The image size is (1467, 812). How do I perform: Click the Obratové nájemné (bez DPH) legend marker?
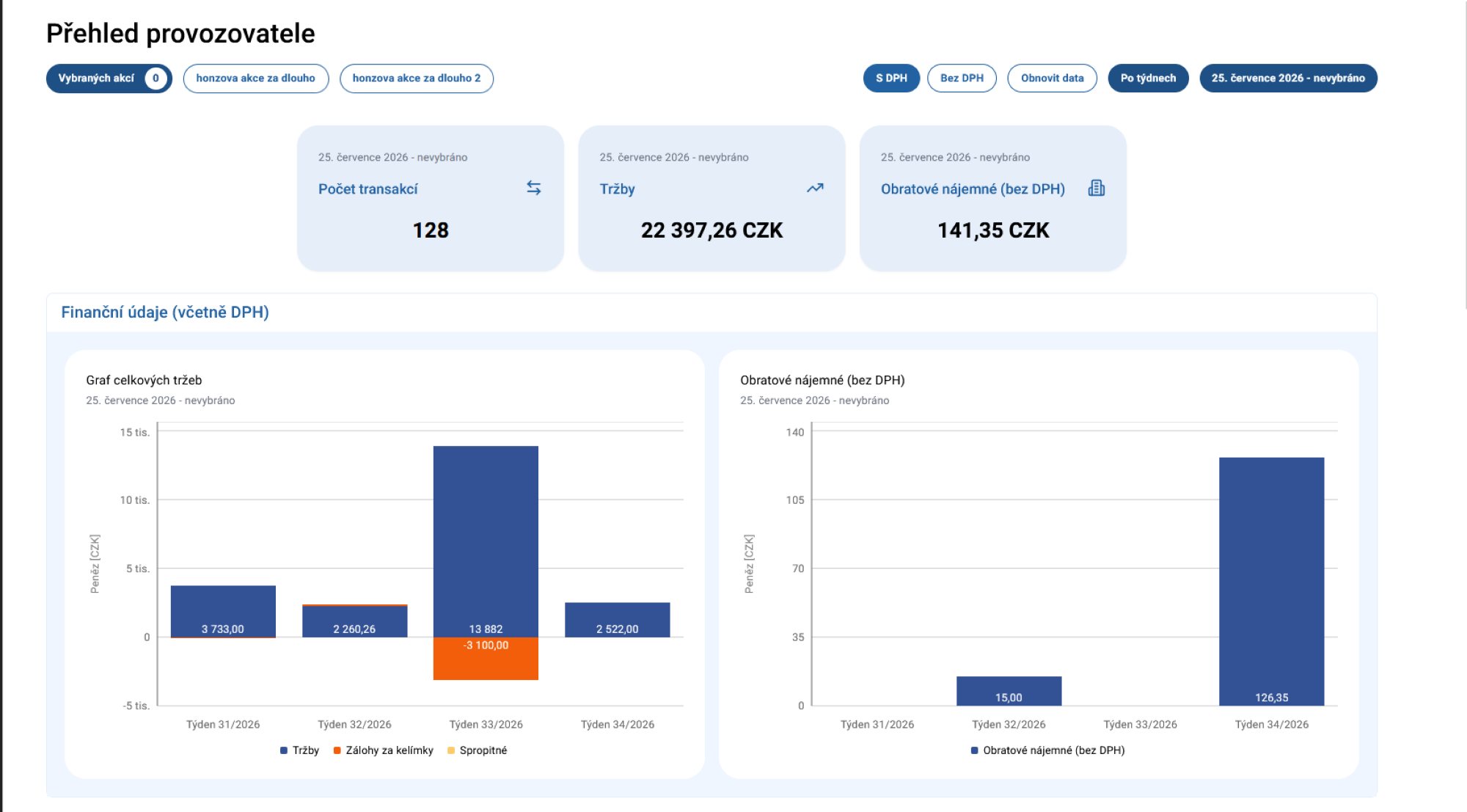click(975, 750)
